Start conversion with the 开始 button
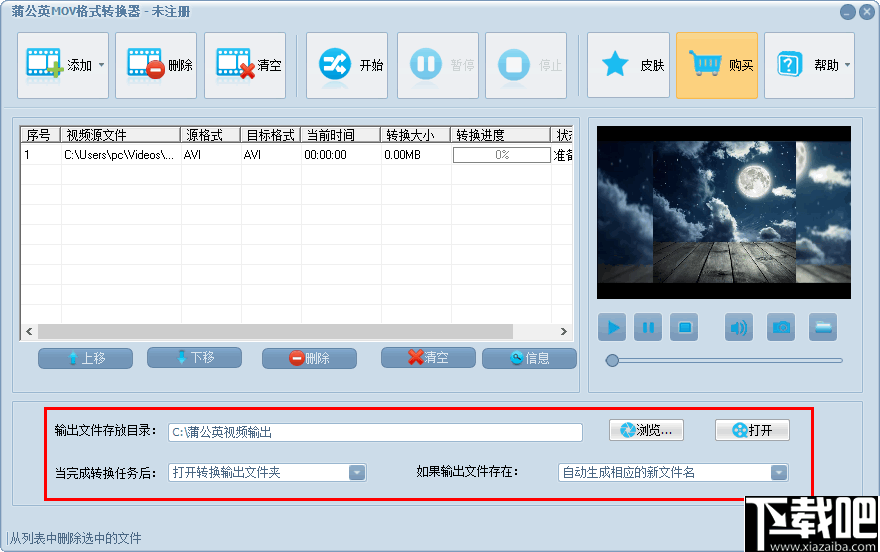The image size is (880, 552). point(347,65)
